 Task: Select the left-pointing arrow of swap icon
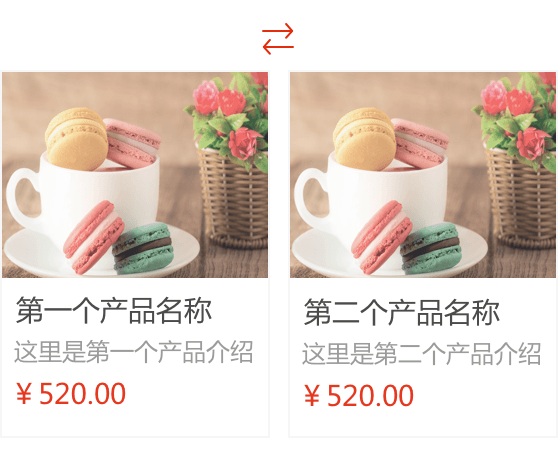pyautogui.click(x=278, y=47)
